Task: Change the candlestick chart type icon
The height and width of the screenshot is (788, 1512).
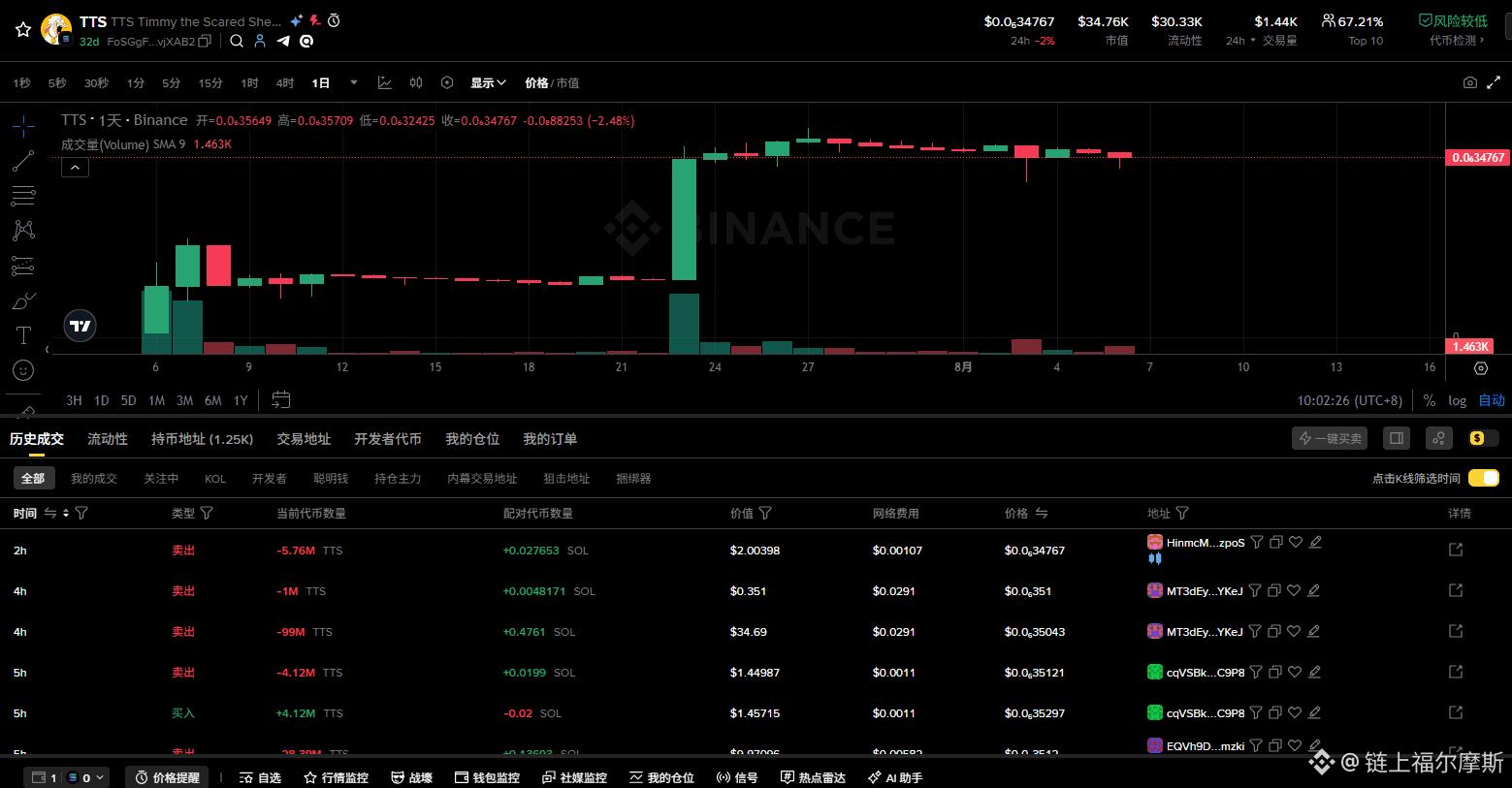Action: pyautogui.click(x=416, y=83)
